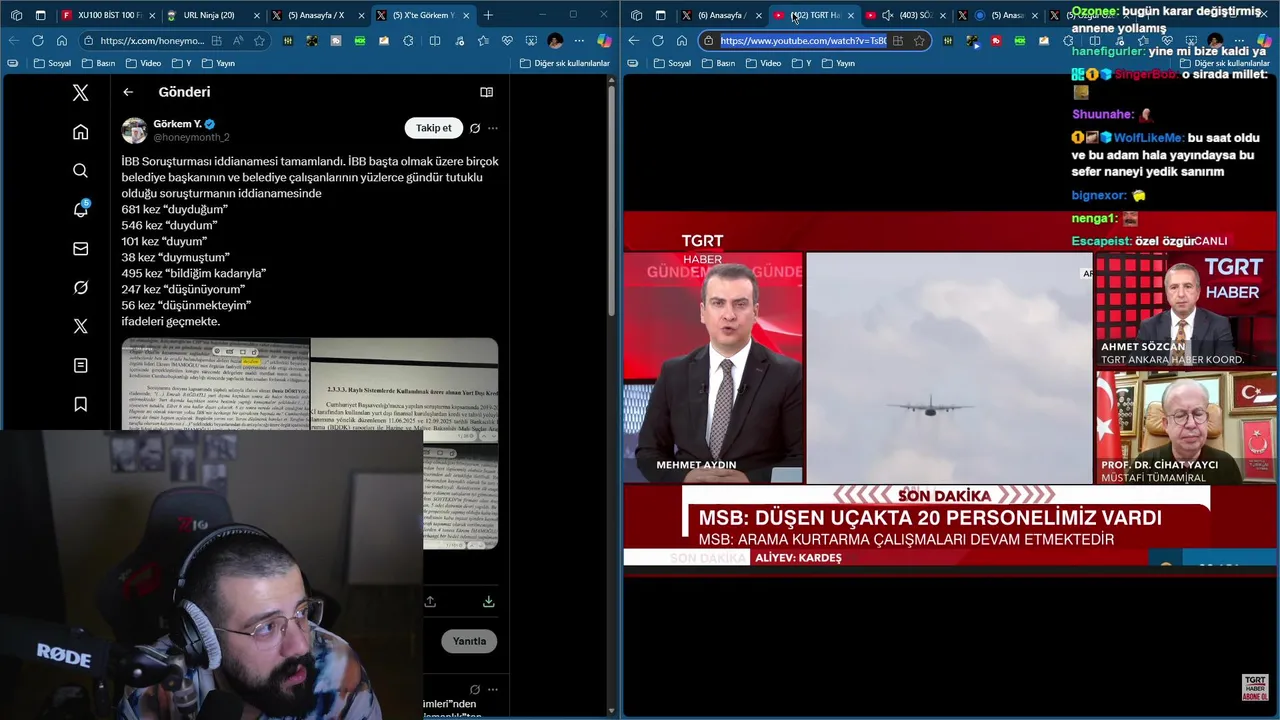1280x720 pixels.
Task: Click Yanıtla reply button
Action: click(x=469, y=641)
